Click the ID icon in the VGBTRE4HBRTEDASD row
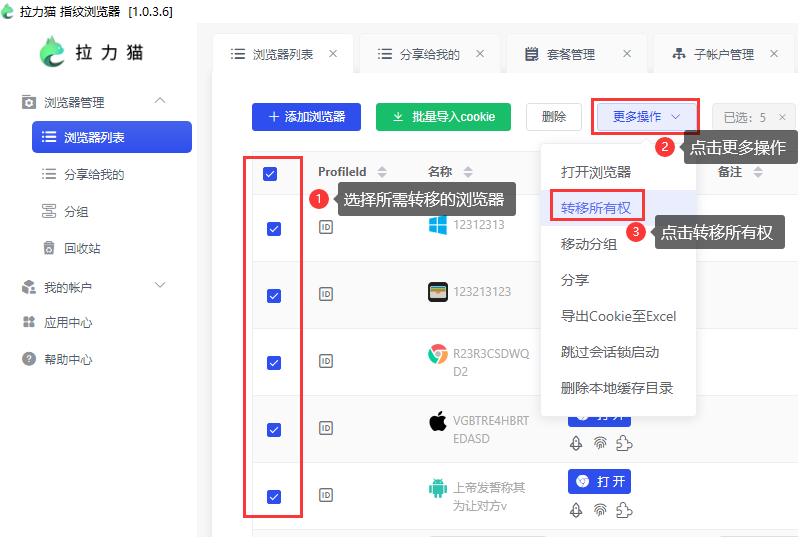 pos(326,428)
